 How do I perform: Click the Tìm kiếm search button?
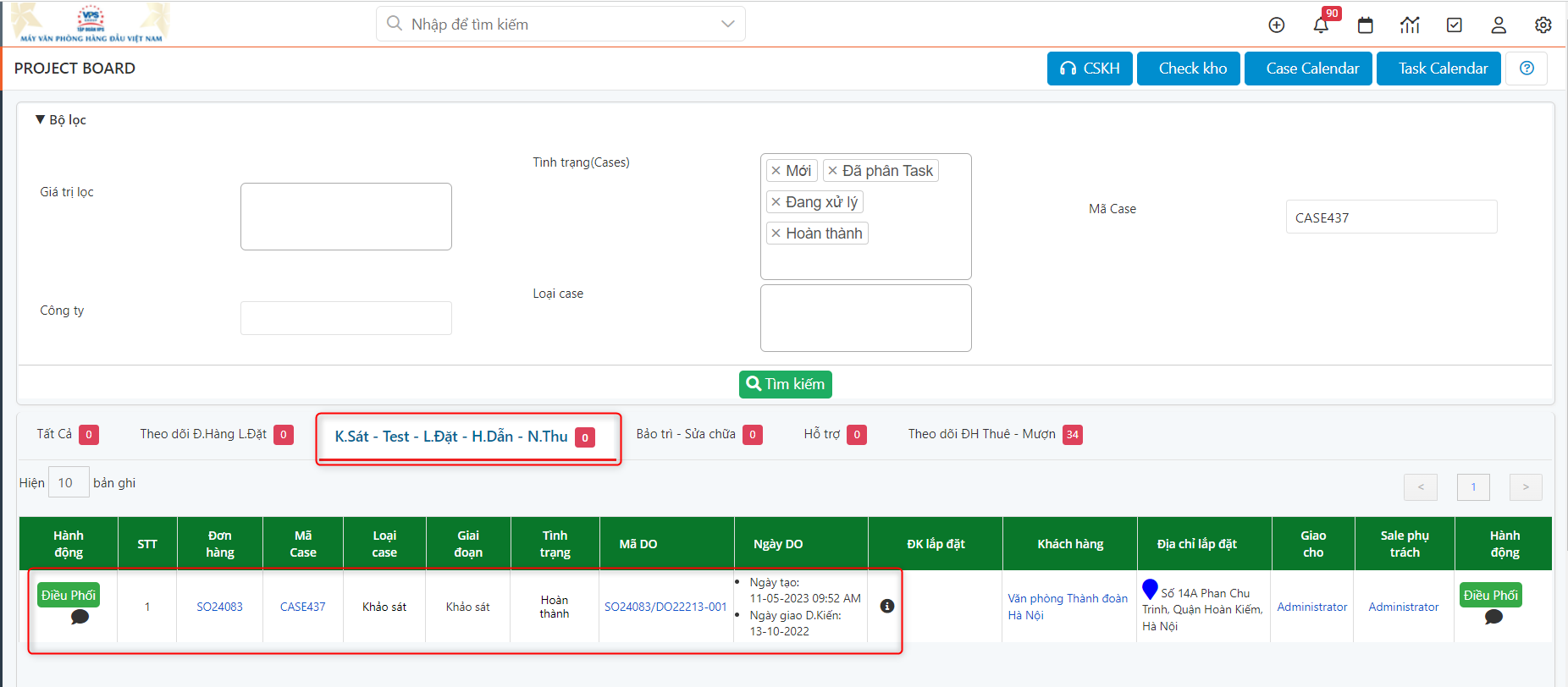pos(786,384)
